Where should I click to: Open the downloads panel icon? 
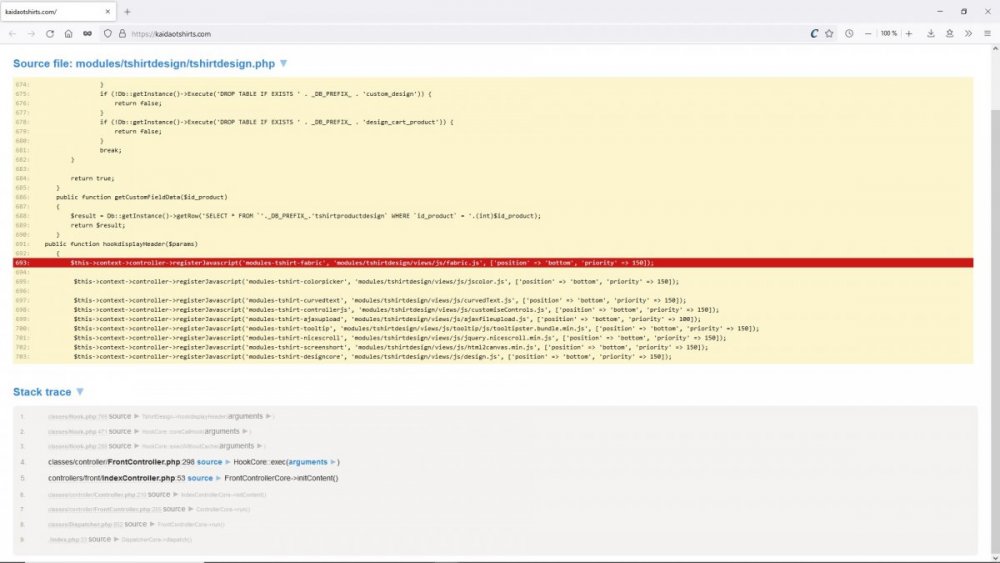coord(930,33)
